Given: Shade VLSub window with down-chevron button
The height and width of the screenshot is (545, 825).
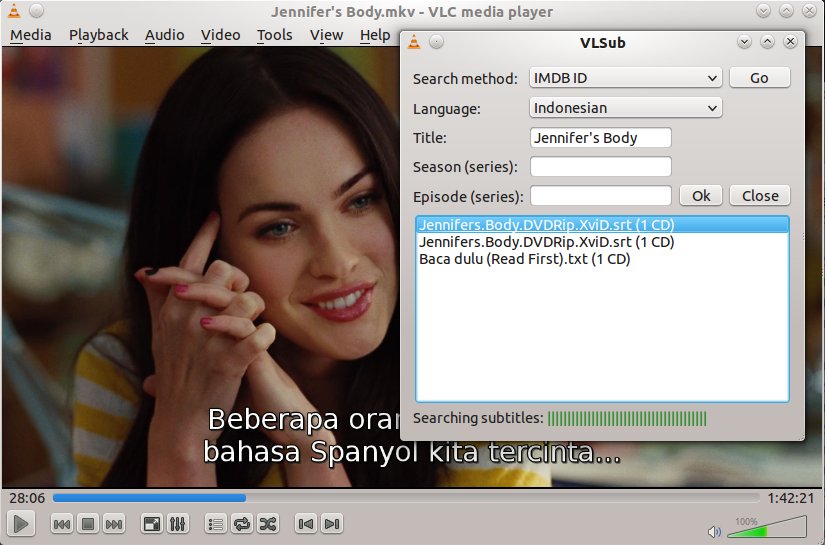Looking at the screenshot, I should [x=744, y=42].
